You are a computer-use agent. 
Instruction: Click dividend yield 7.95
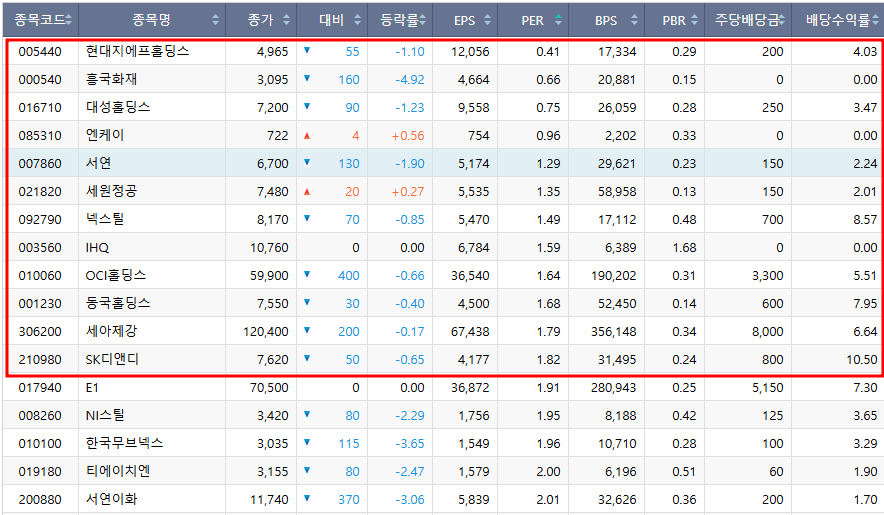click(x=865, y=303)
